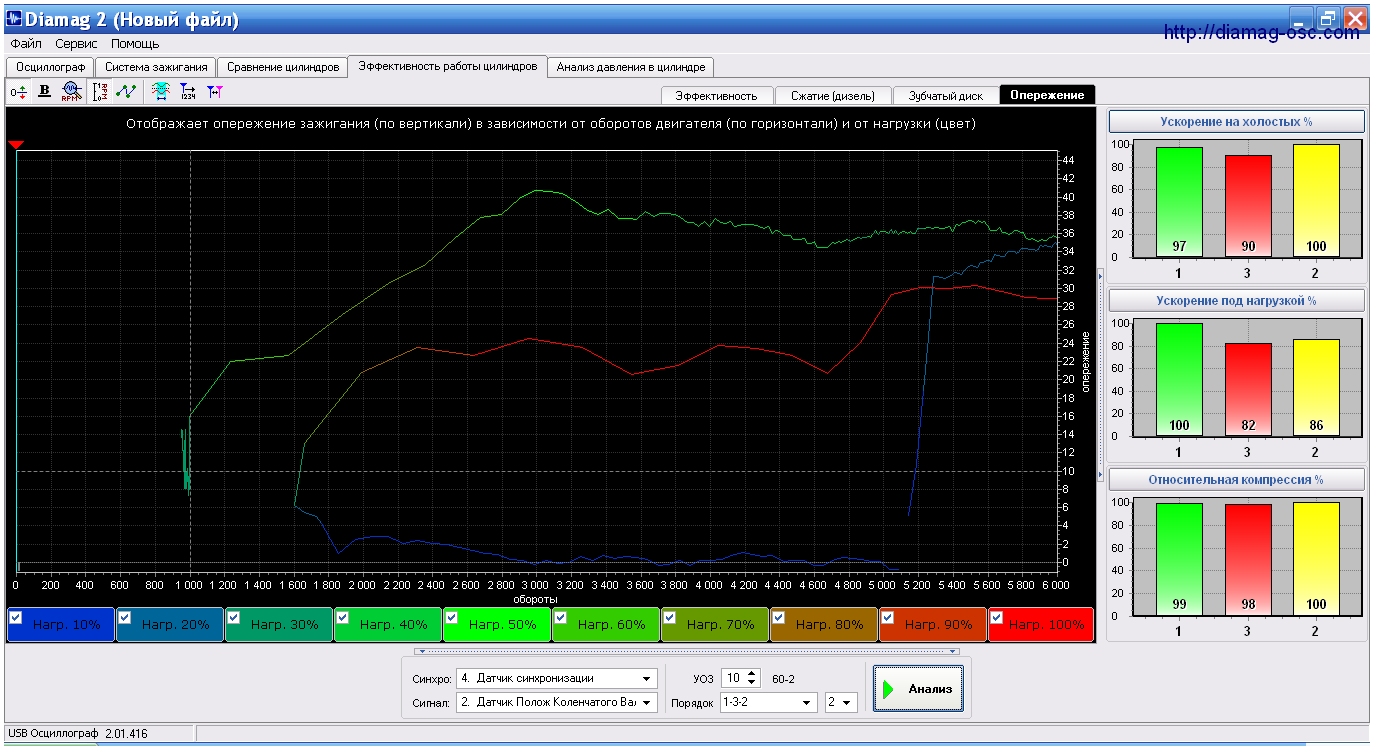Switch to the Анализ давления в цилиндре tab

coord(631,67)
